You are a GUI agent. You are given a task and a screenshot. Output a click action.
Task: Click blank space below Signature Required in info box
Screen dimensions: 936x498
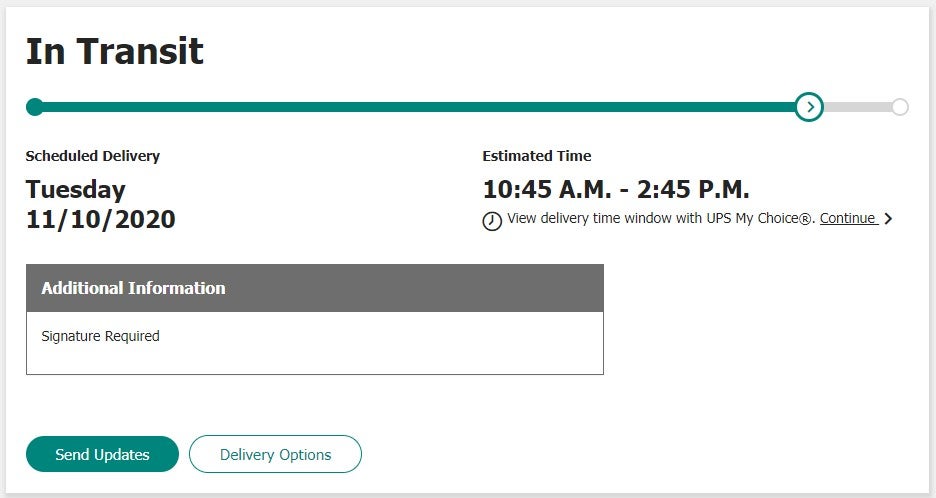(315, 360)
